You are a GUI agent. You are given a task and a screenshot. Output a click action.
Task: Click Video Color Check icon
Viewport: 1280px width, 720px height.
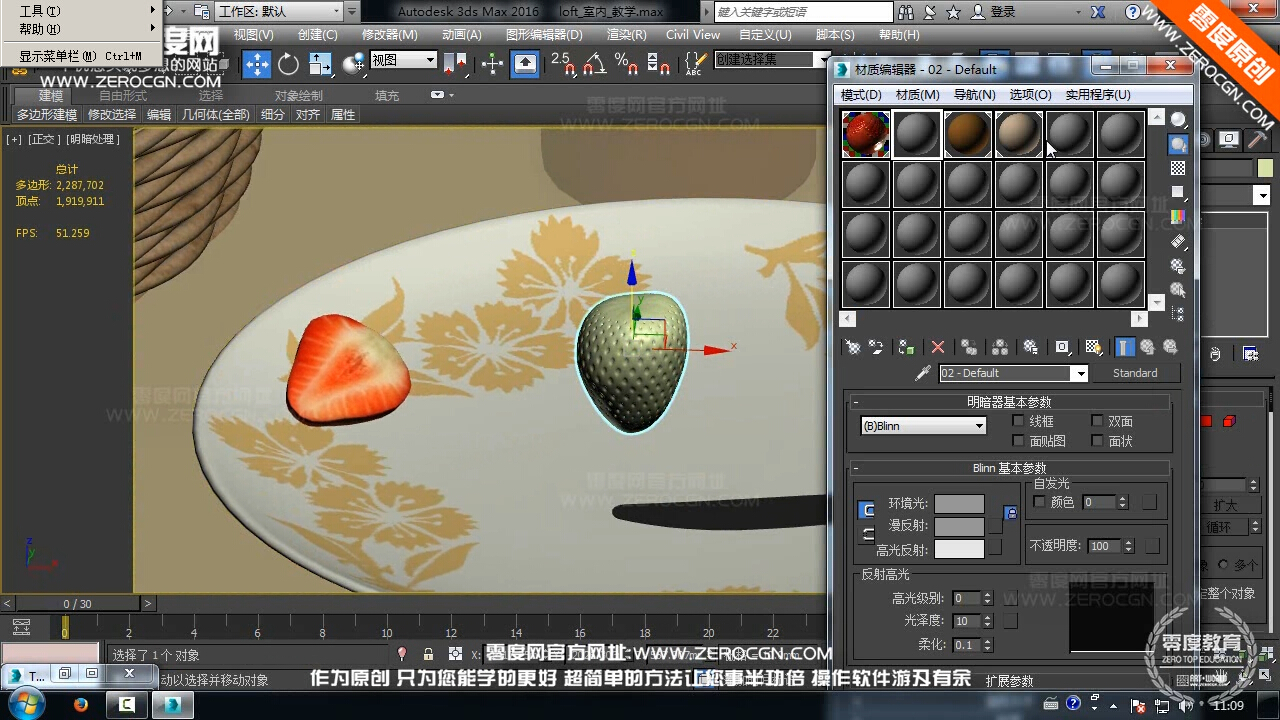pyautogui.click(x=1178, y=216)
